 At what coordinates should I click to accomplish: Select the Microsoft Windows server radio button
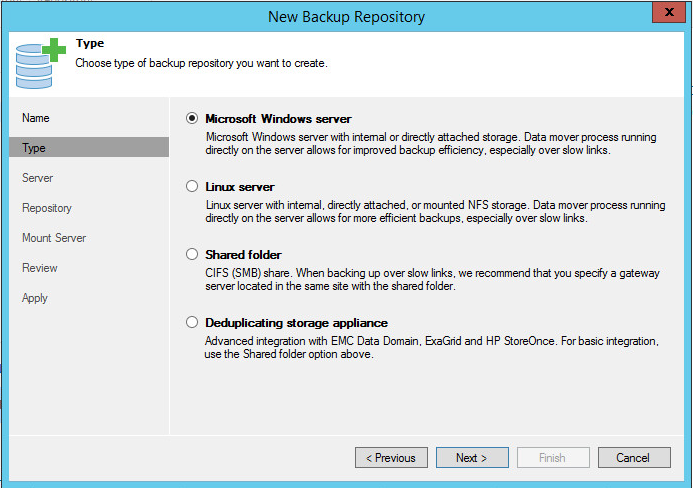(192, 118)
